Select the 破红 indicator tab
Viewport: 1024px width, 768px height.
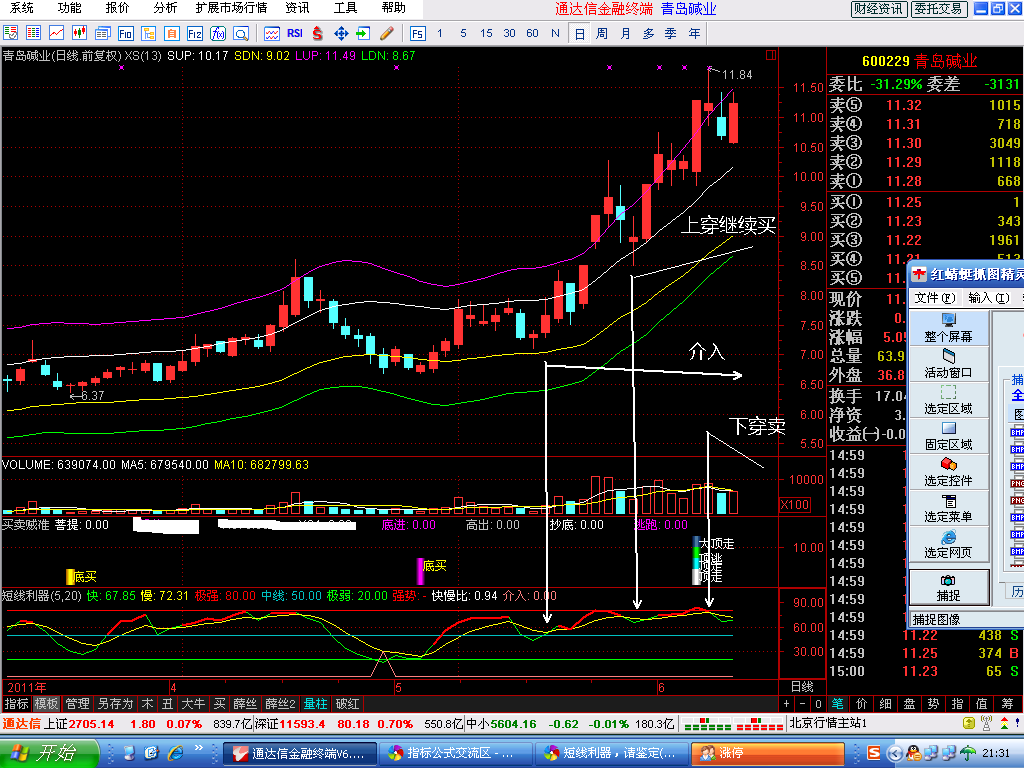[347, 704]
